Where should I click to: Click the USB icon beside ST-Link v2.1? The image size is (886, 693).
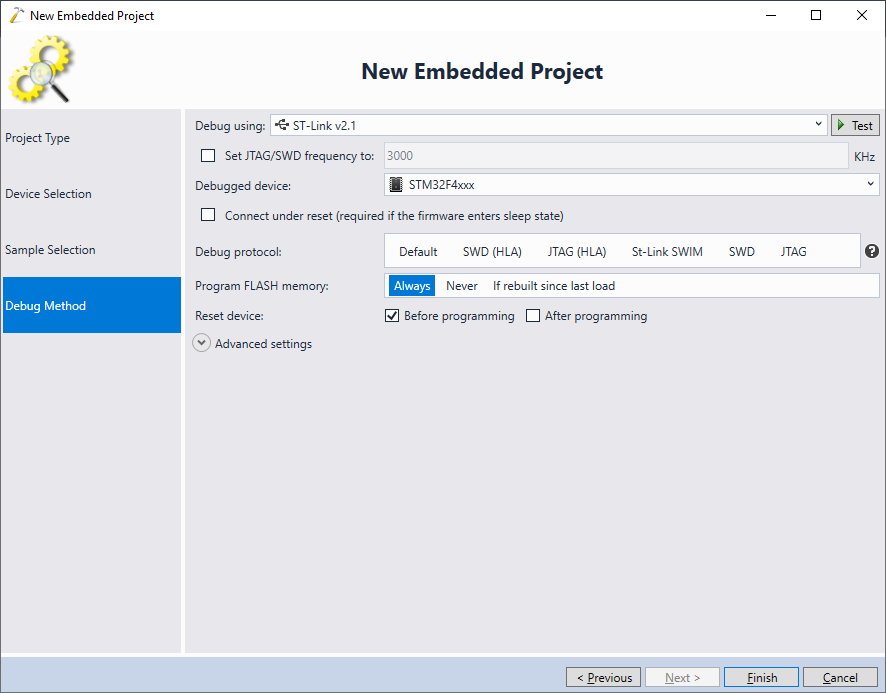pyautogui.click(x=282, y=125)
